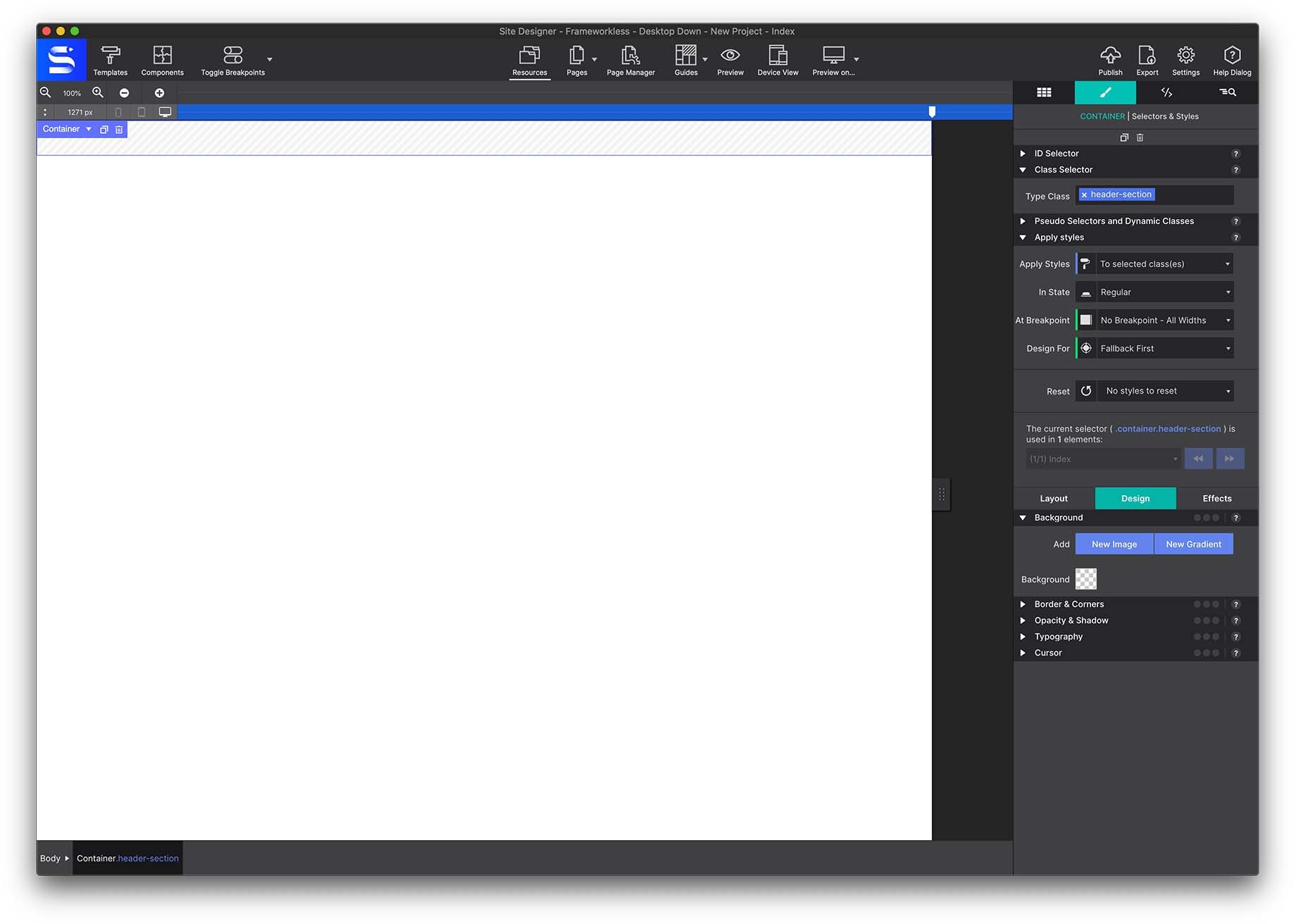Open the Resources panel
The width and height of the screenshot is (1296, 924).
(x=530, y=61)
